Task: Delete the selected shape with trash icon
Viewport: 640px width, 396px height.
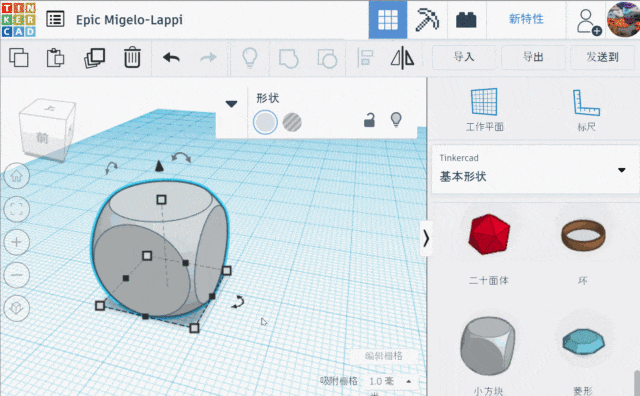Action: pos(132,57)
